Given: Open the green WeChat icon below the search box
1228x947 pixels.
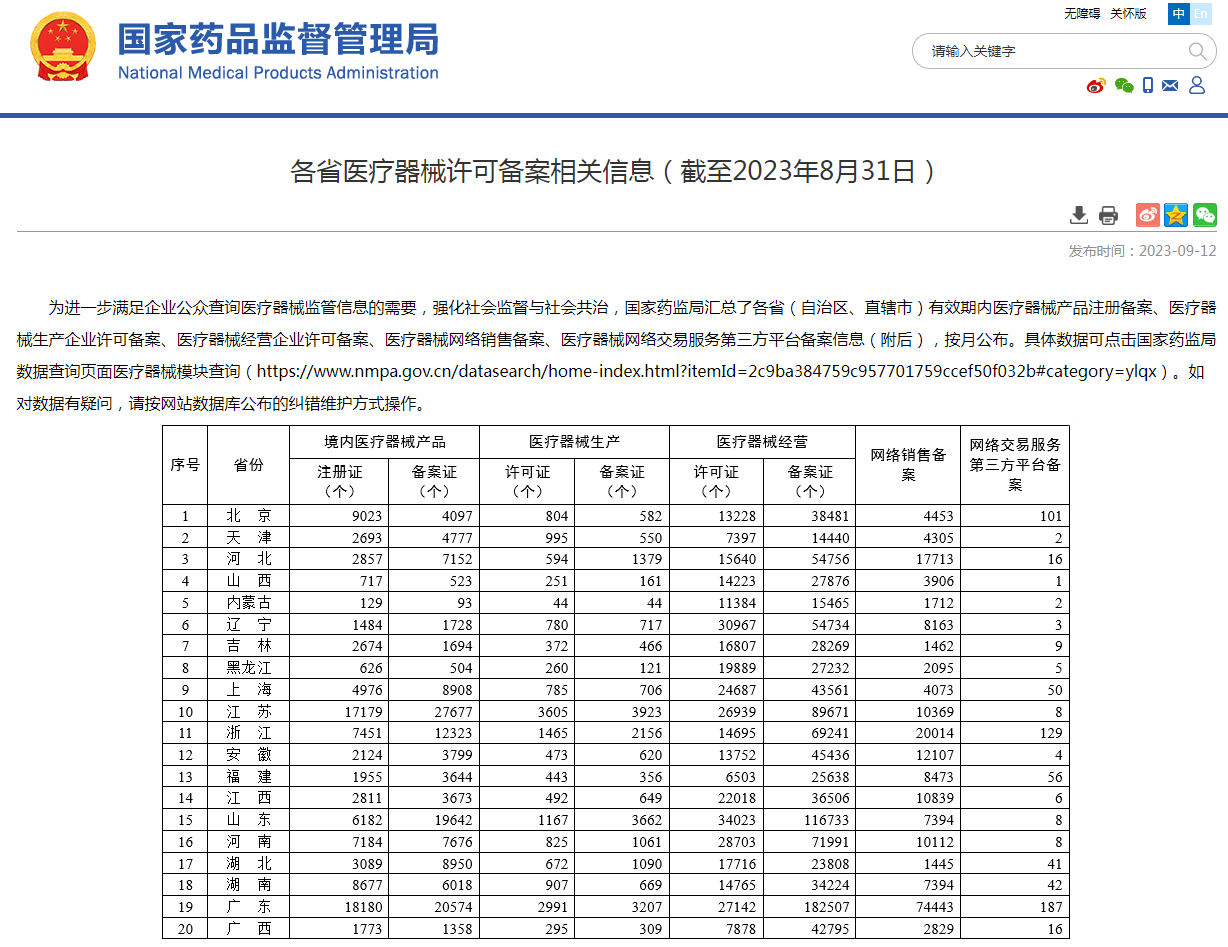Looking at the screenshot, I should [x=1124, y=86].
